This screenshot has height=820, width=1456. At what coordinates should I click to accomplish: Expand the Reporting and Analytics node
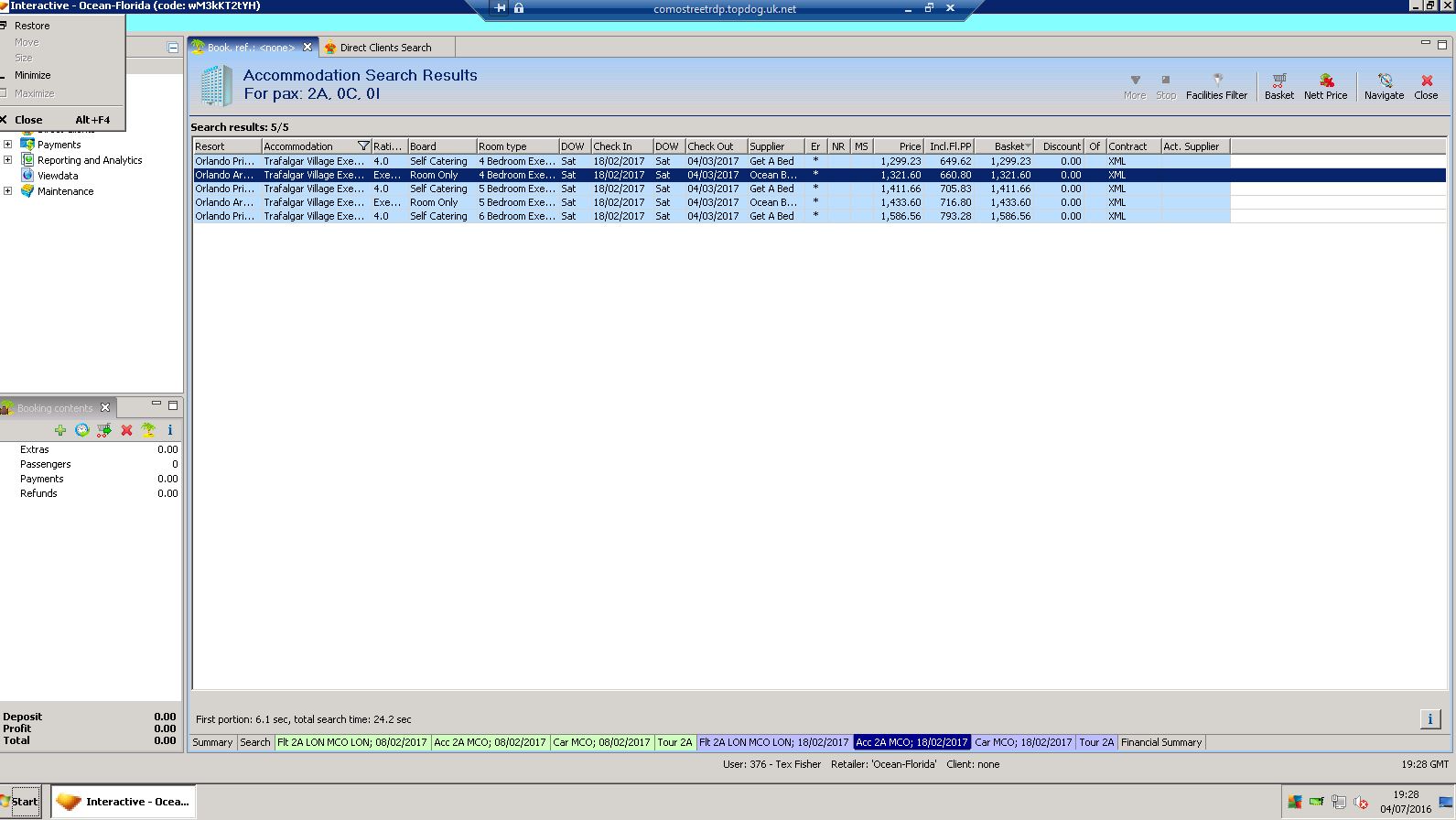tap(8, 160)
